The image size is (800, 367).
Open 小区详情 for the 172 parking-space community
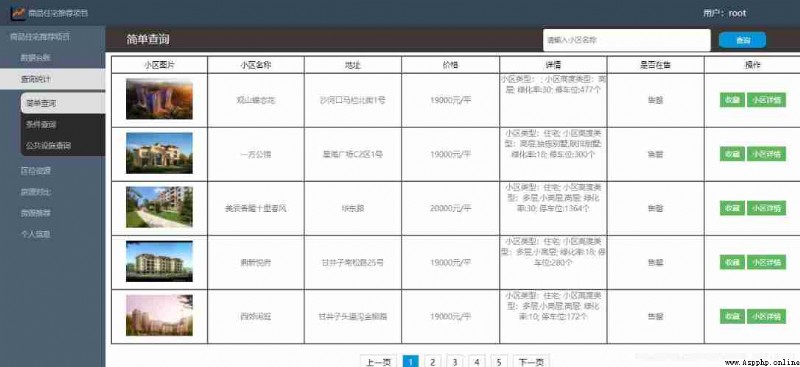[766, 316]
